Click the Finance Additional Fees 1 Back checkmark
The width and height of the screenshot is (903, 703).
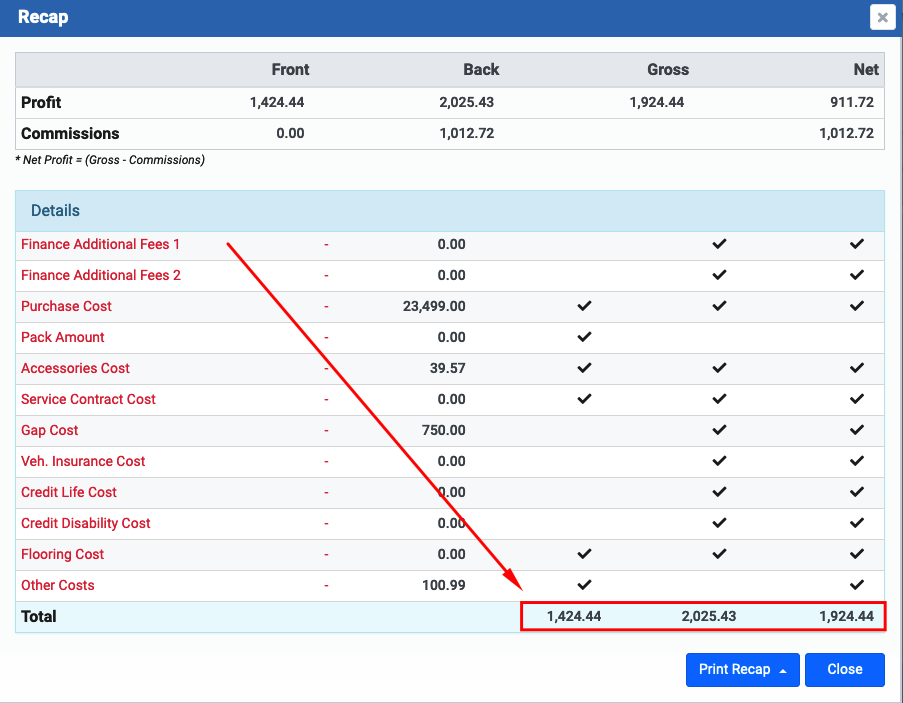click(x=719, y=244)
